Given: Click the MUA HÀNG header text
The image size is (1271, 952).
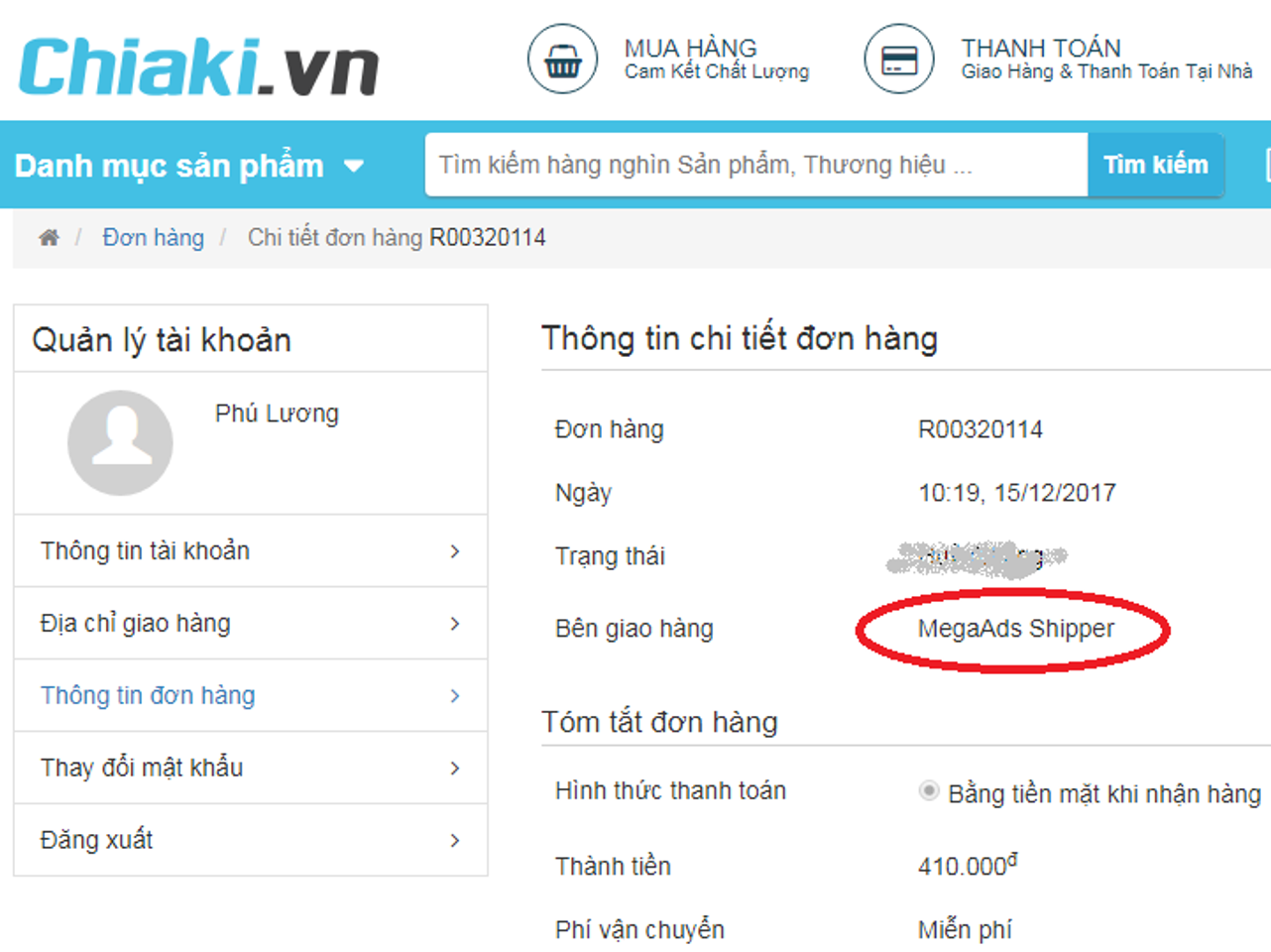Looking at the screenshot, I should point(690,48).
